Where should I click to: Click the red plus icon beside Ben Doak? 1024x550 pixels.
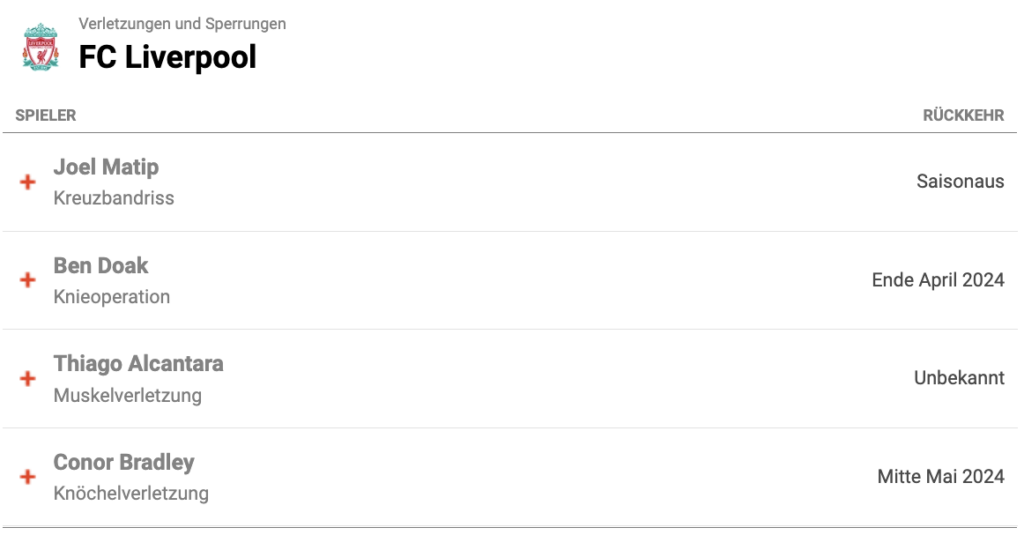coord(27,280)
